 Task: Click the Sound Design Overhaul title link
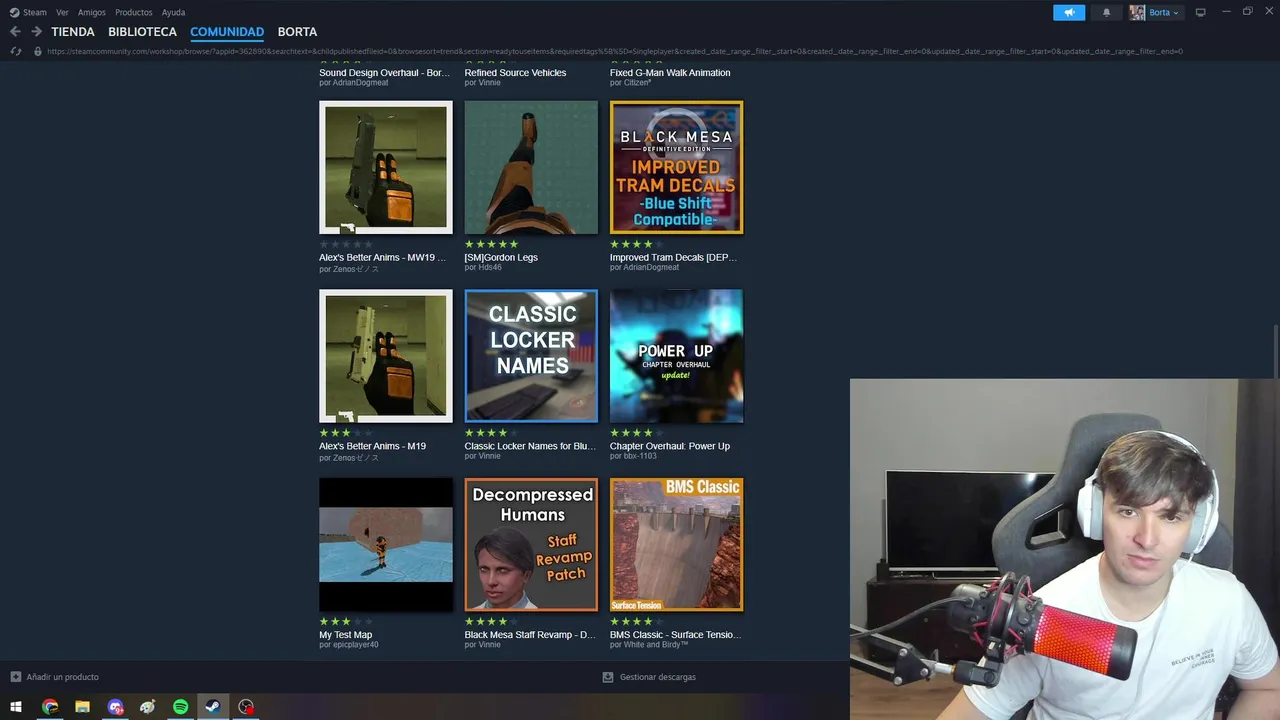coord(384,73)
